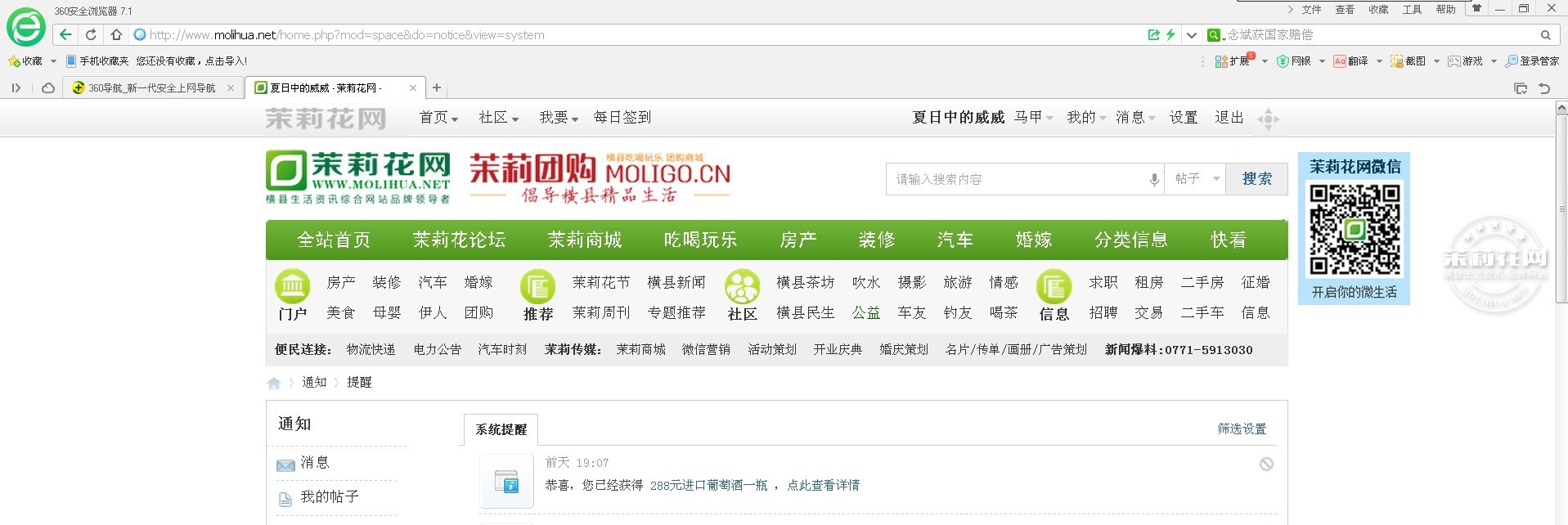The image size is (1568, 525).
Task: Open the 登录管家 login manager
Action: (x=1532, y=61)
